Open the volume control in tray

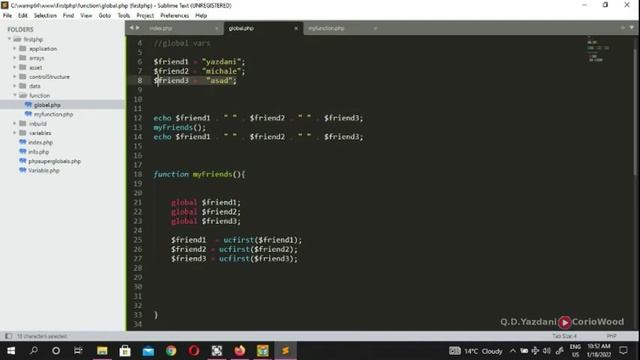547,351
